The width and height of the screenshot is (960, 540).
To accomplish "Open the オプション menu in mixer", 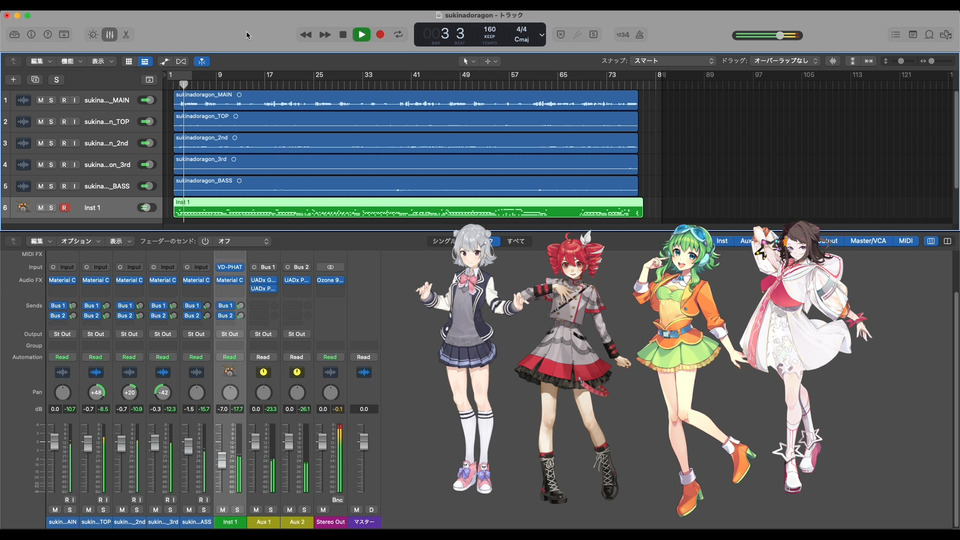I will (x=78, y=241).
